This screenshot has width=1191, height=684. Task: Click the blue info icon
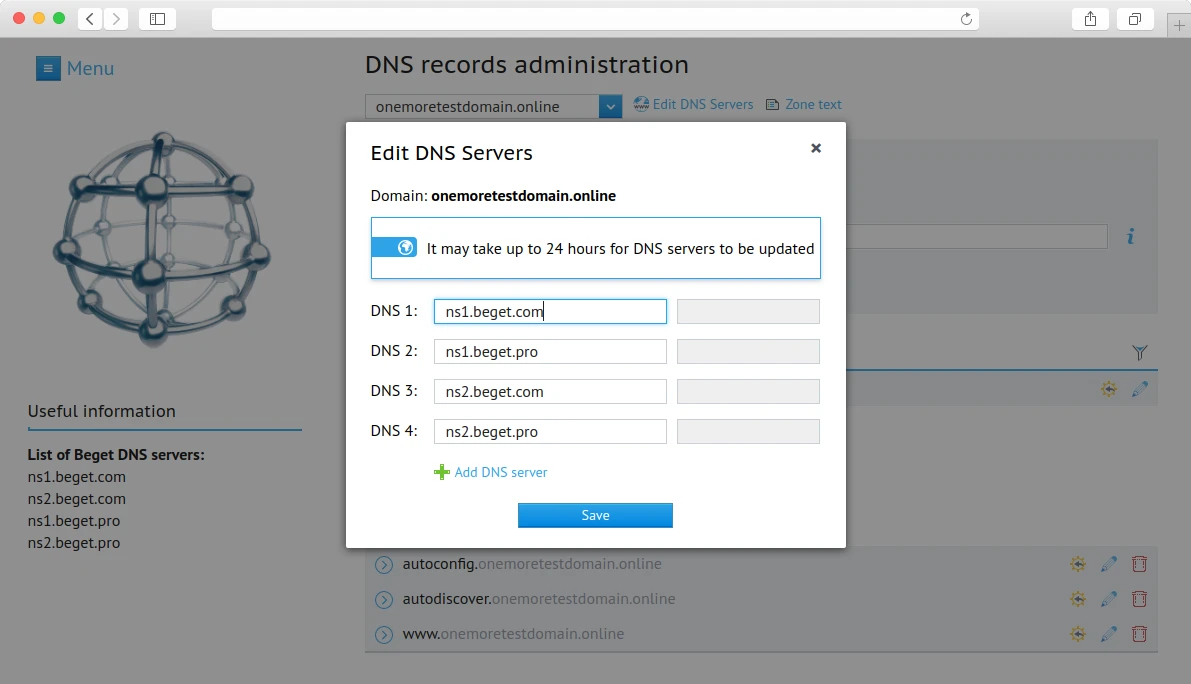click(x=1131, y=236)
